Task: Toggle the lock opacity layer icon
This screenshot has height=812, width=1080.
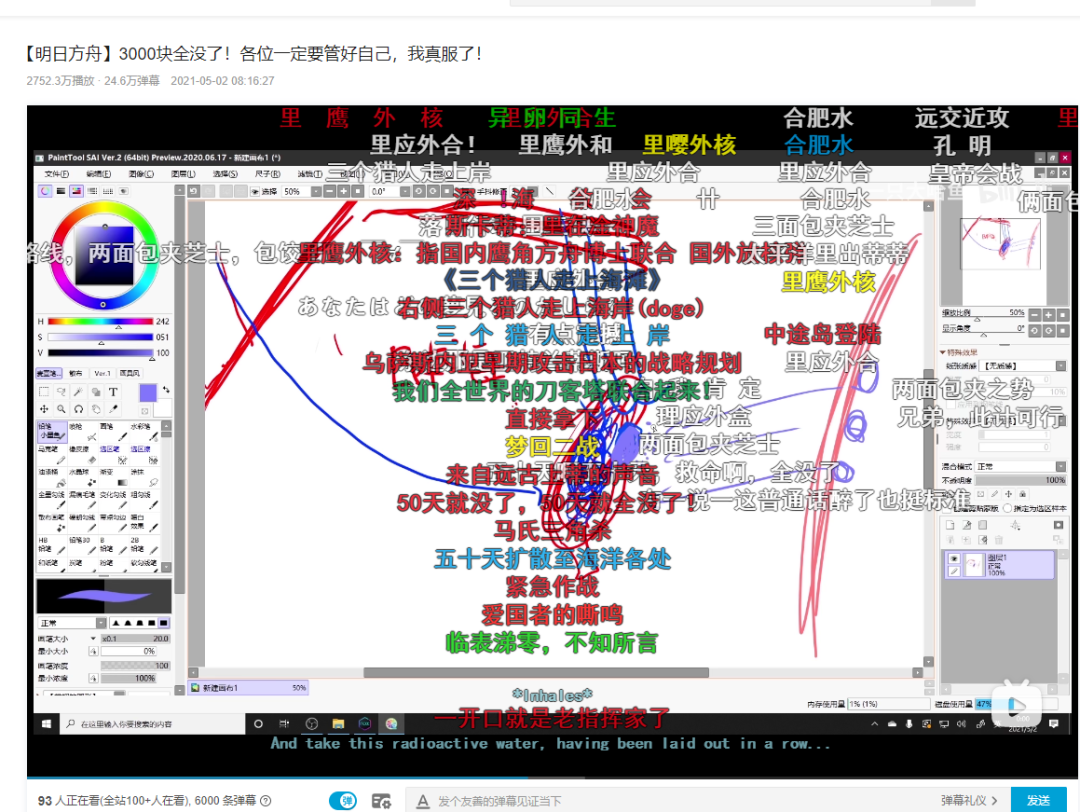Action: coord(981,494)
